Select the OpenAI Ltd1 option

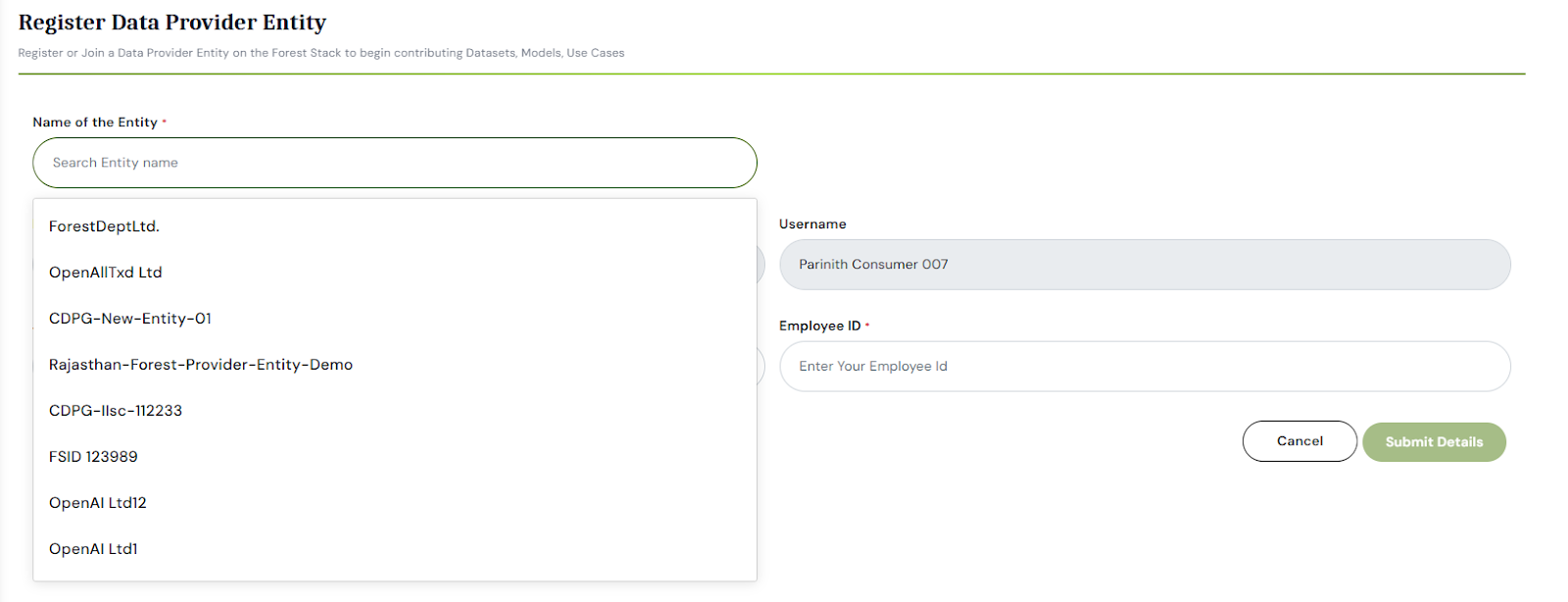click(x=394, y=549)
